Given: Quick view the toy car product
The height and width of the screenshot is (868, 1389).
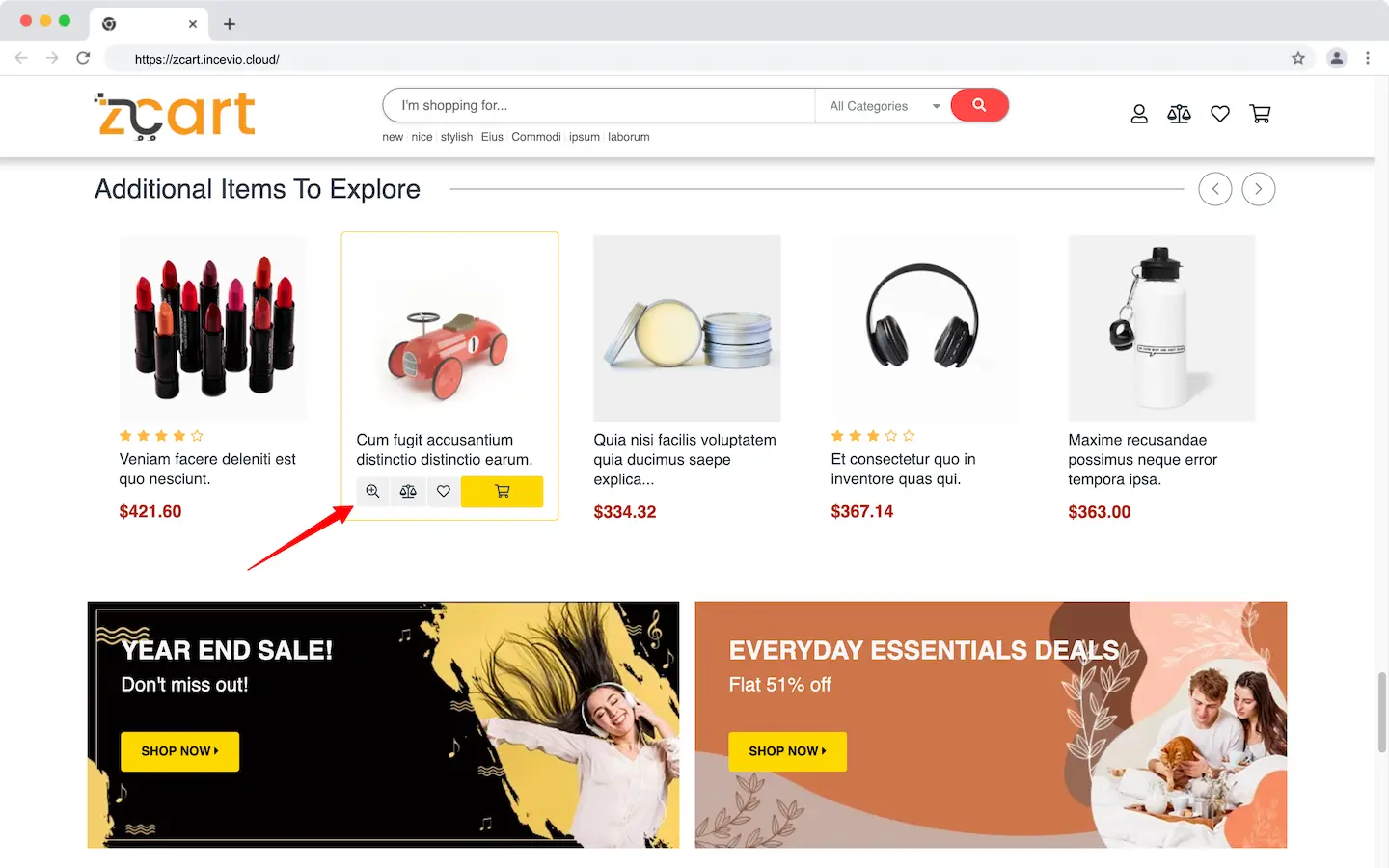Looking at the screenshot, I should [x=373, y=492].
